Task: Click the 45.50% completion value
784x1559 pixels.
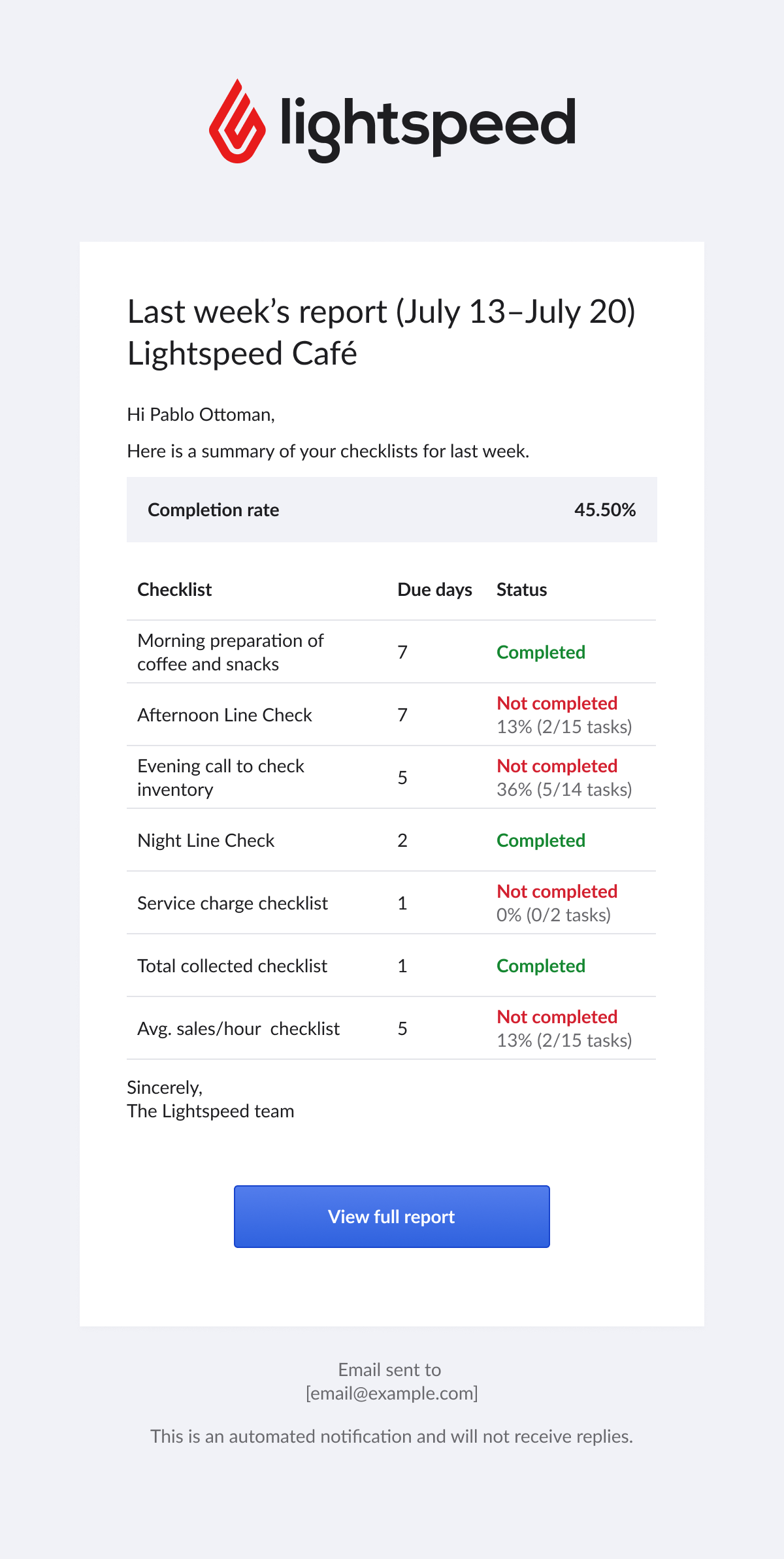Action: click(x=605, y=510)
